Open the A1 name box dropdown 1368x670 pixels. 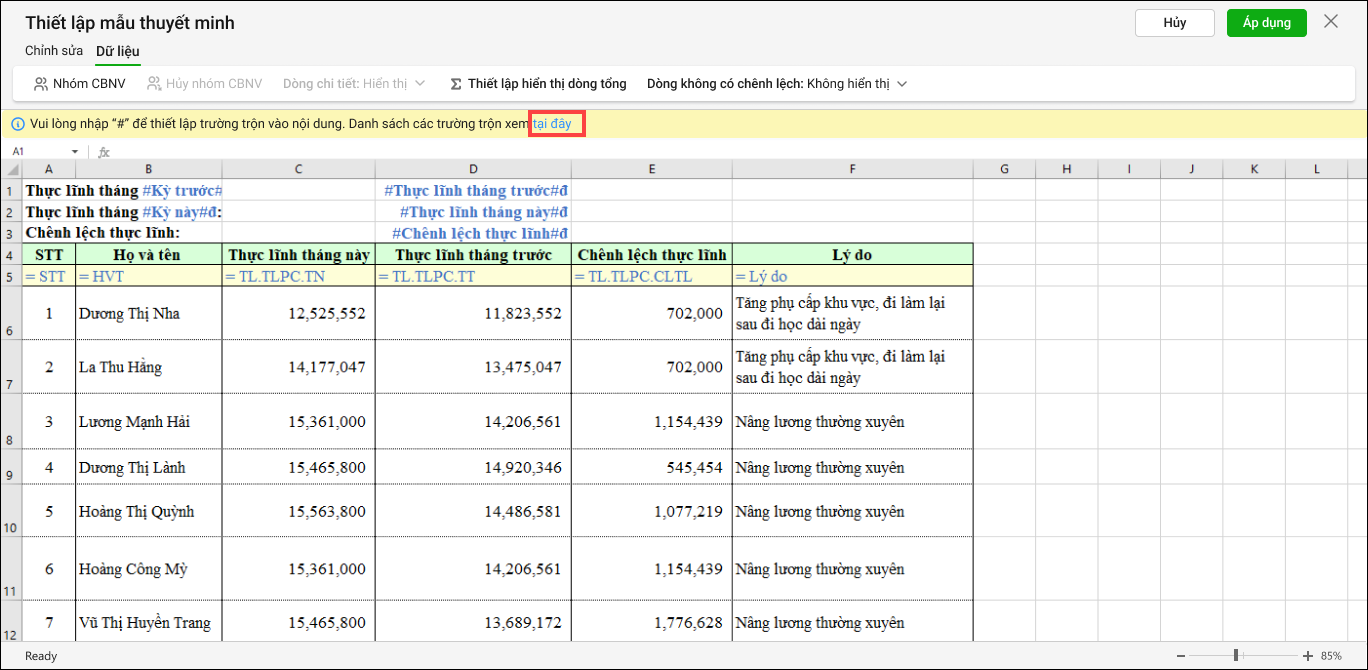(x=75, y=152)
